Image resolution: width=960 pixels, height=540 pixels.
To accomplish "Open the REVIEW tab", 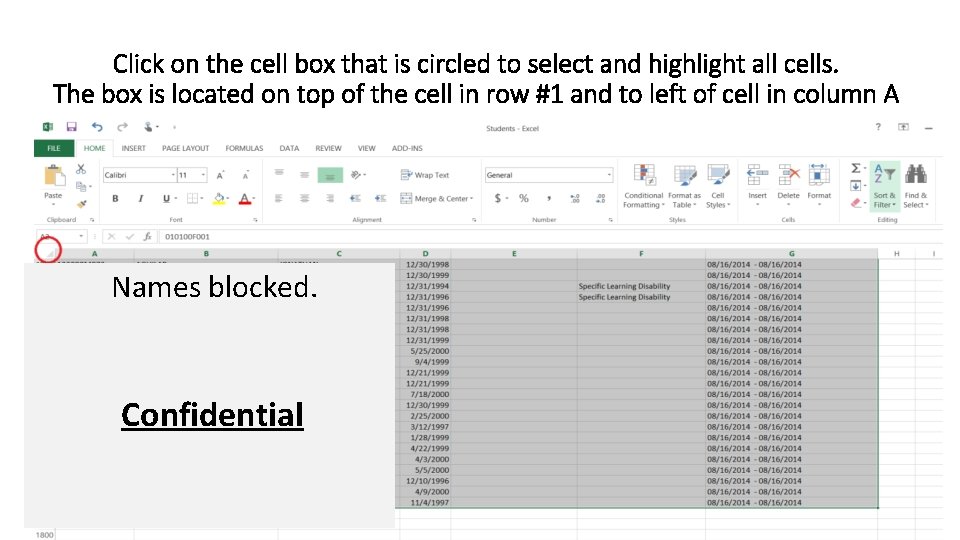I will [328, 148].
